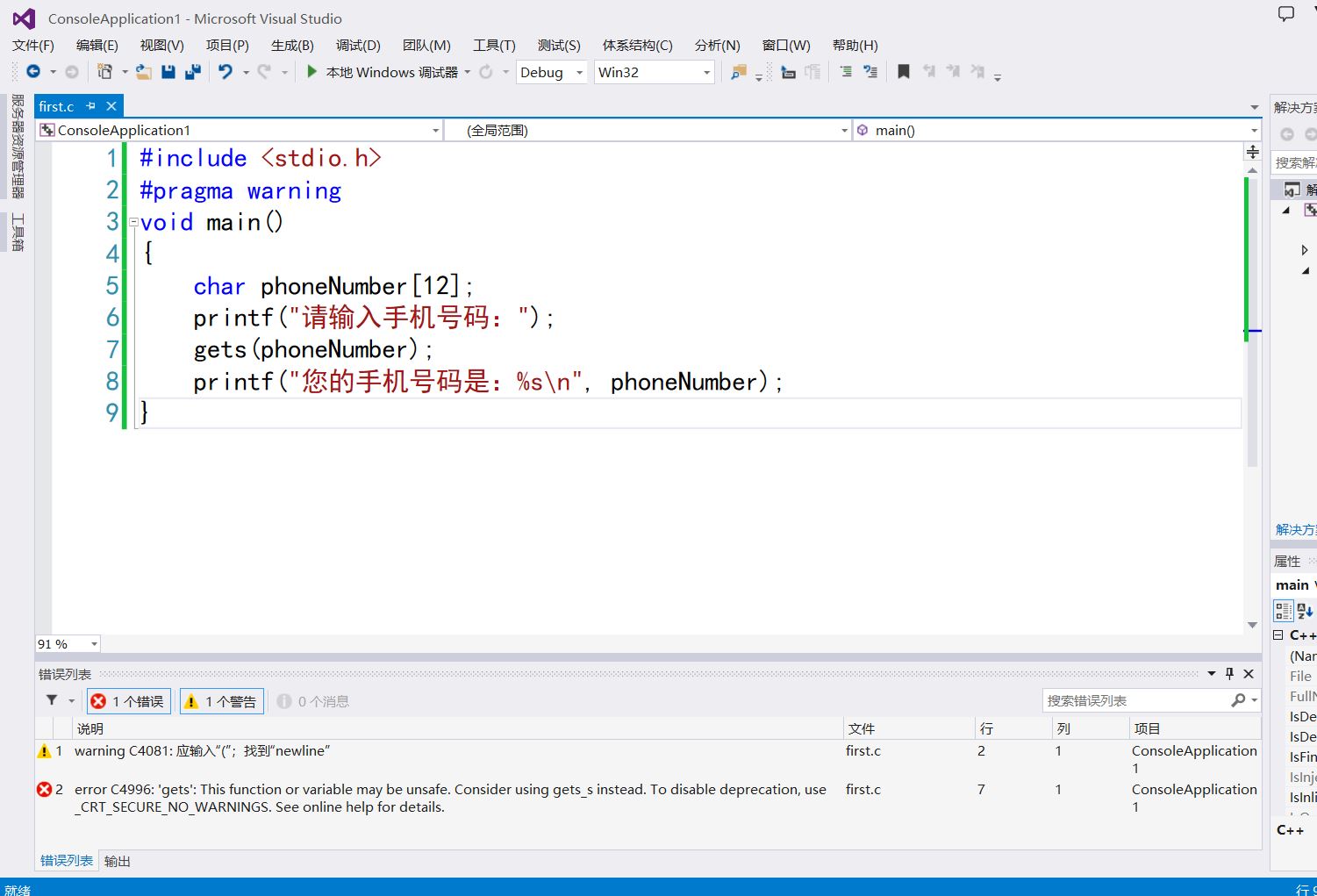The height and width of the screenshot is (896, 1317).
Task: Click the search magnifier in error list
Action: coord(1238,700)
